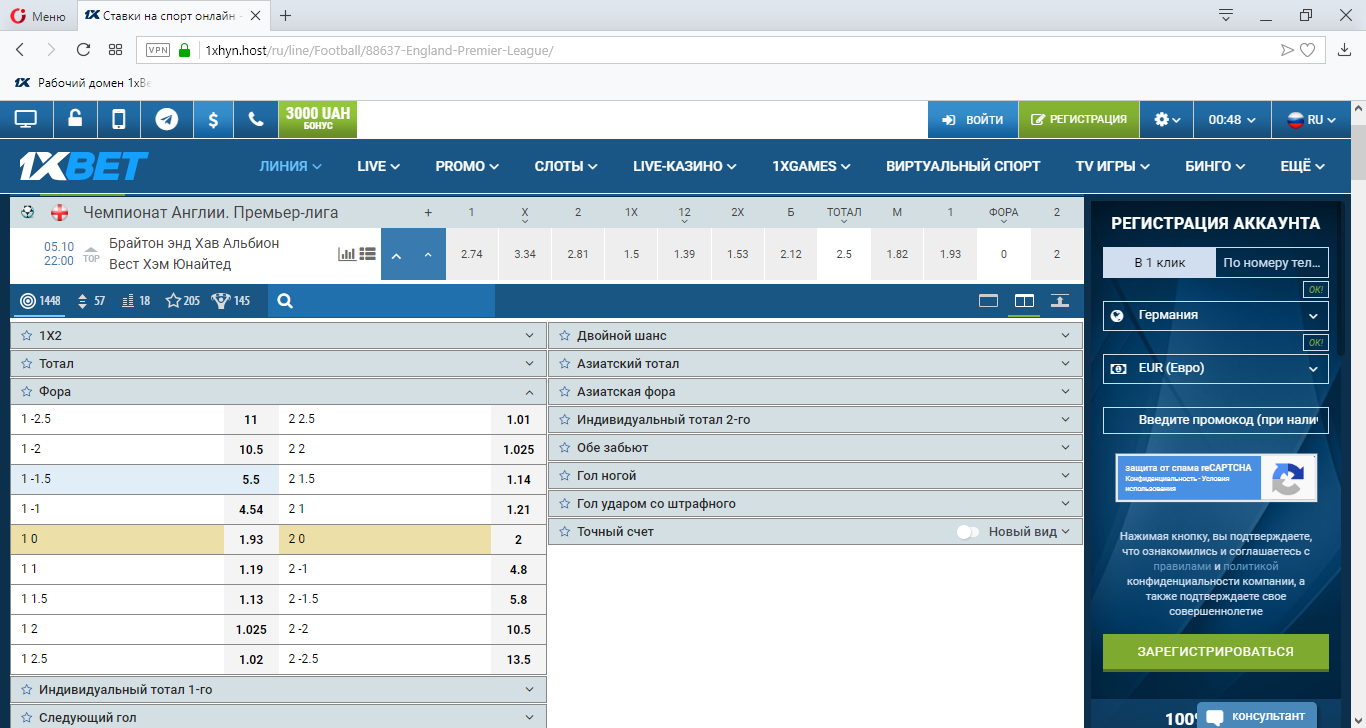
Task: Toggle the Новый вид switch
Action: point(967,532)
